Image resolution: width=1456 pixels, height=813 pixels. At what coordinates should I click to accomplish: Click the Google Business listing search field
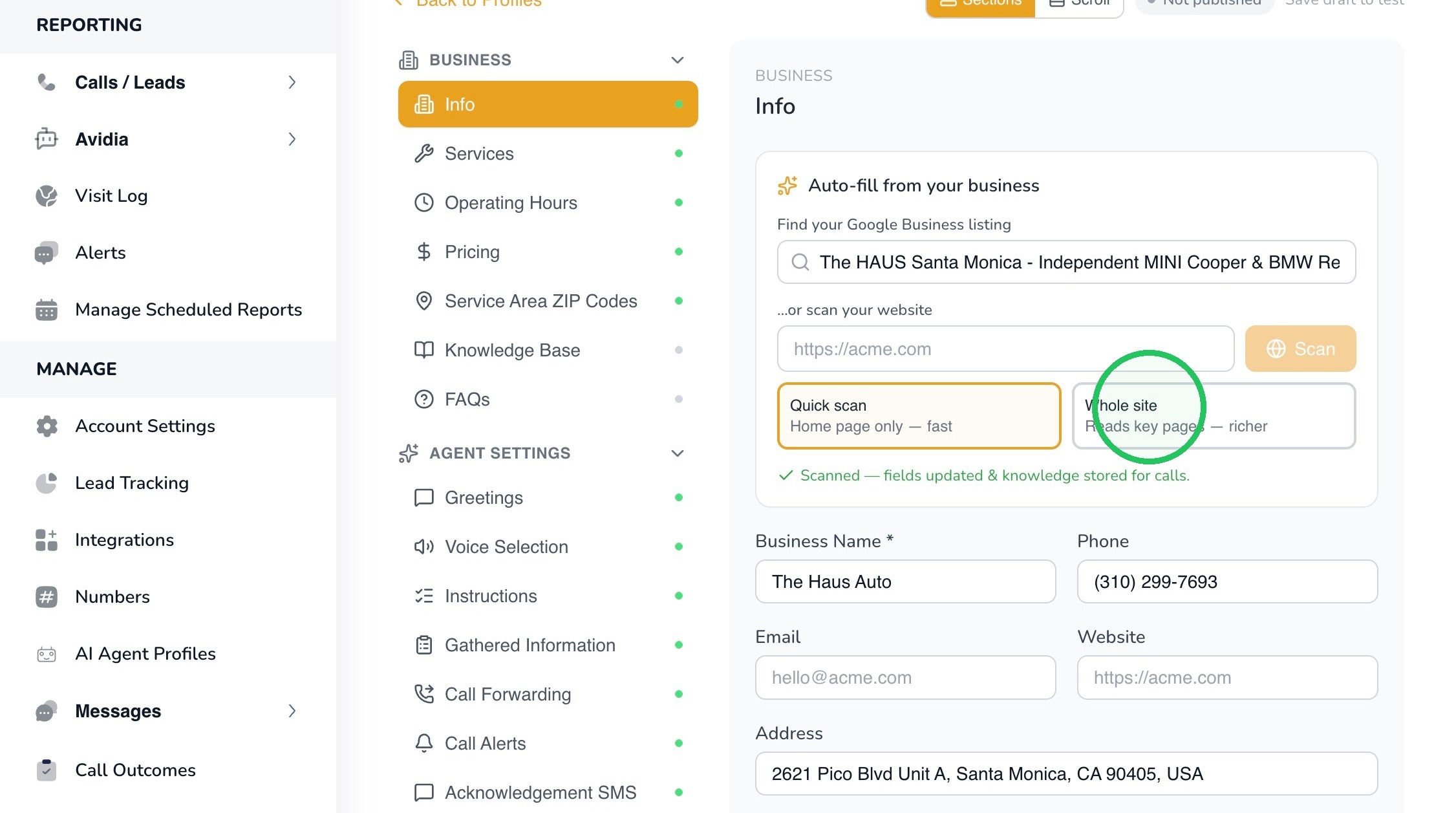(1066, 262)
